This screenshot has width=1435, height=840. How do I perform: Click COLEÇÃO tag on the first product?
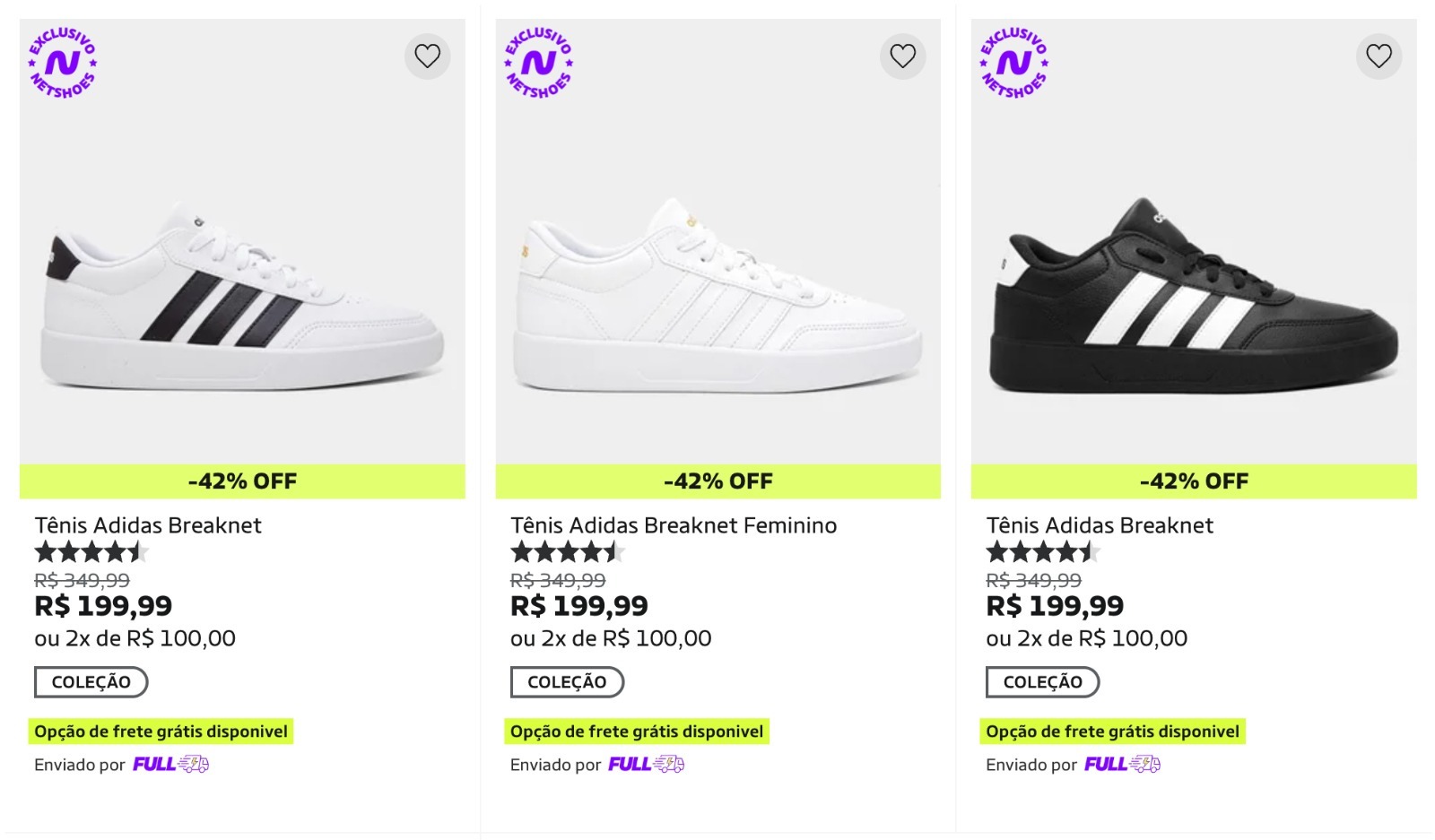coord(91,682)
